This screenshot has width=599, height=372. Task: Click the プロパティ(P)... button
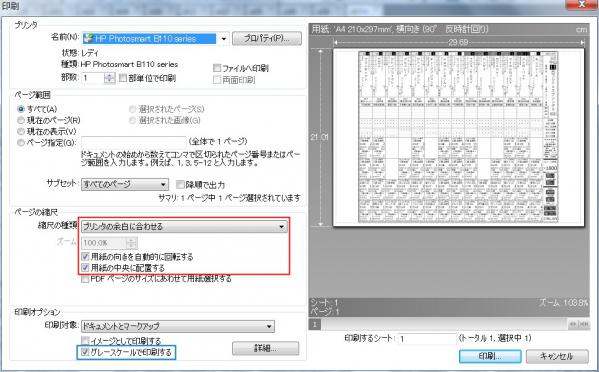pyautogui.click(x=267, y=38)
